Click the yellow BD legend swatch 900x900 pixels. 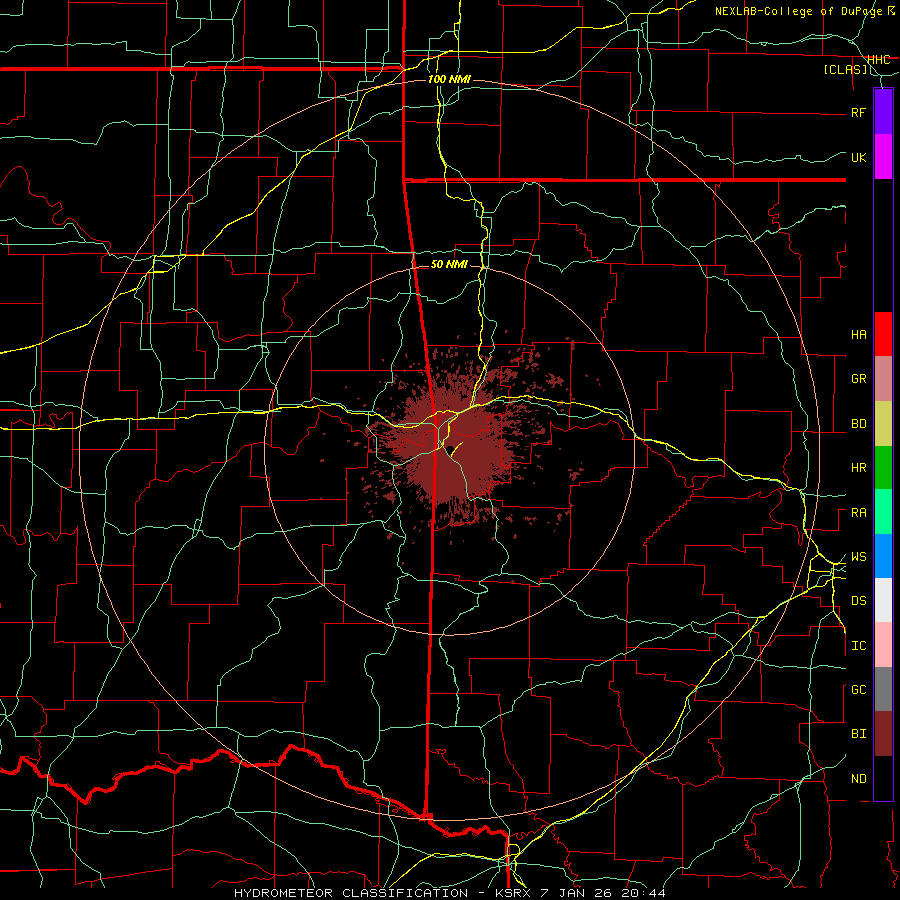tap(883, 424)
